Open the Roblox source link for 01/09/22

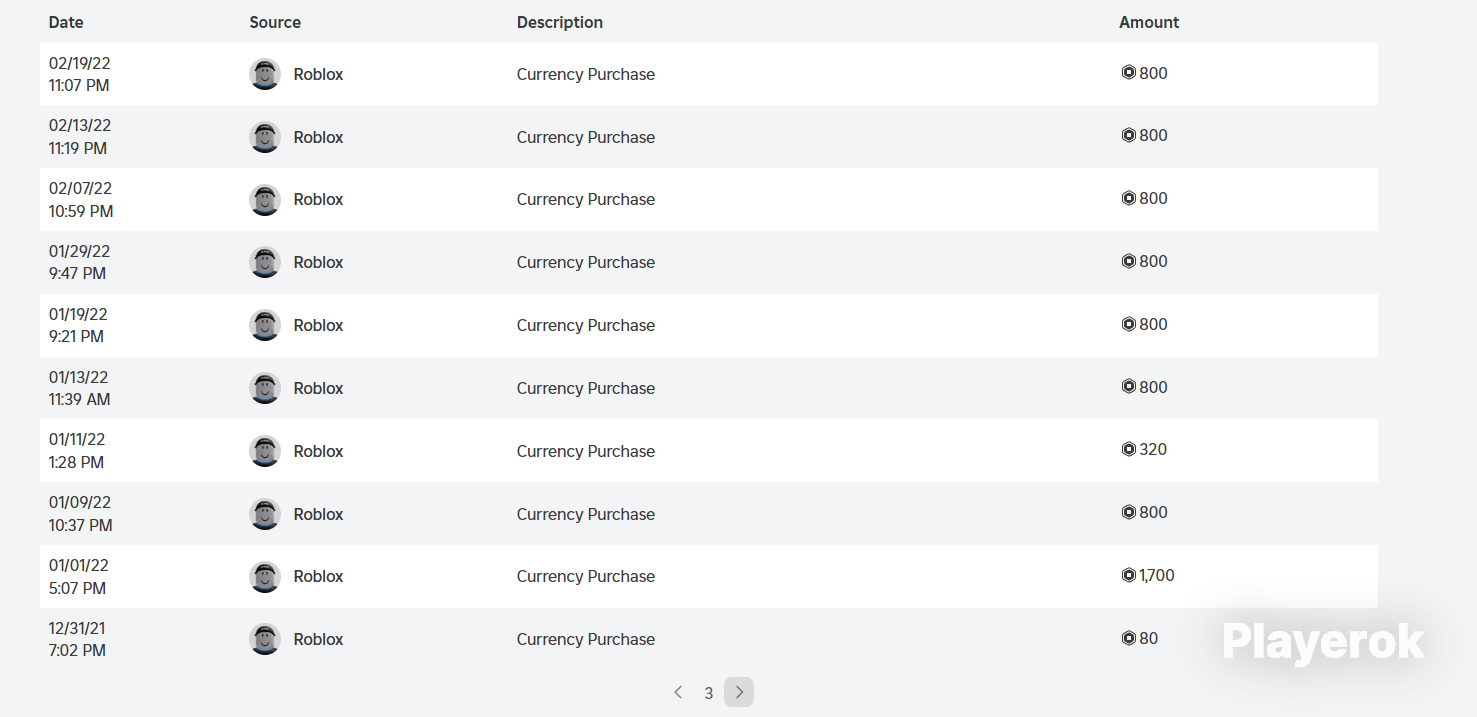coord(318,514)
